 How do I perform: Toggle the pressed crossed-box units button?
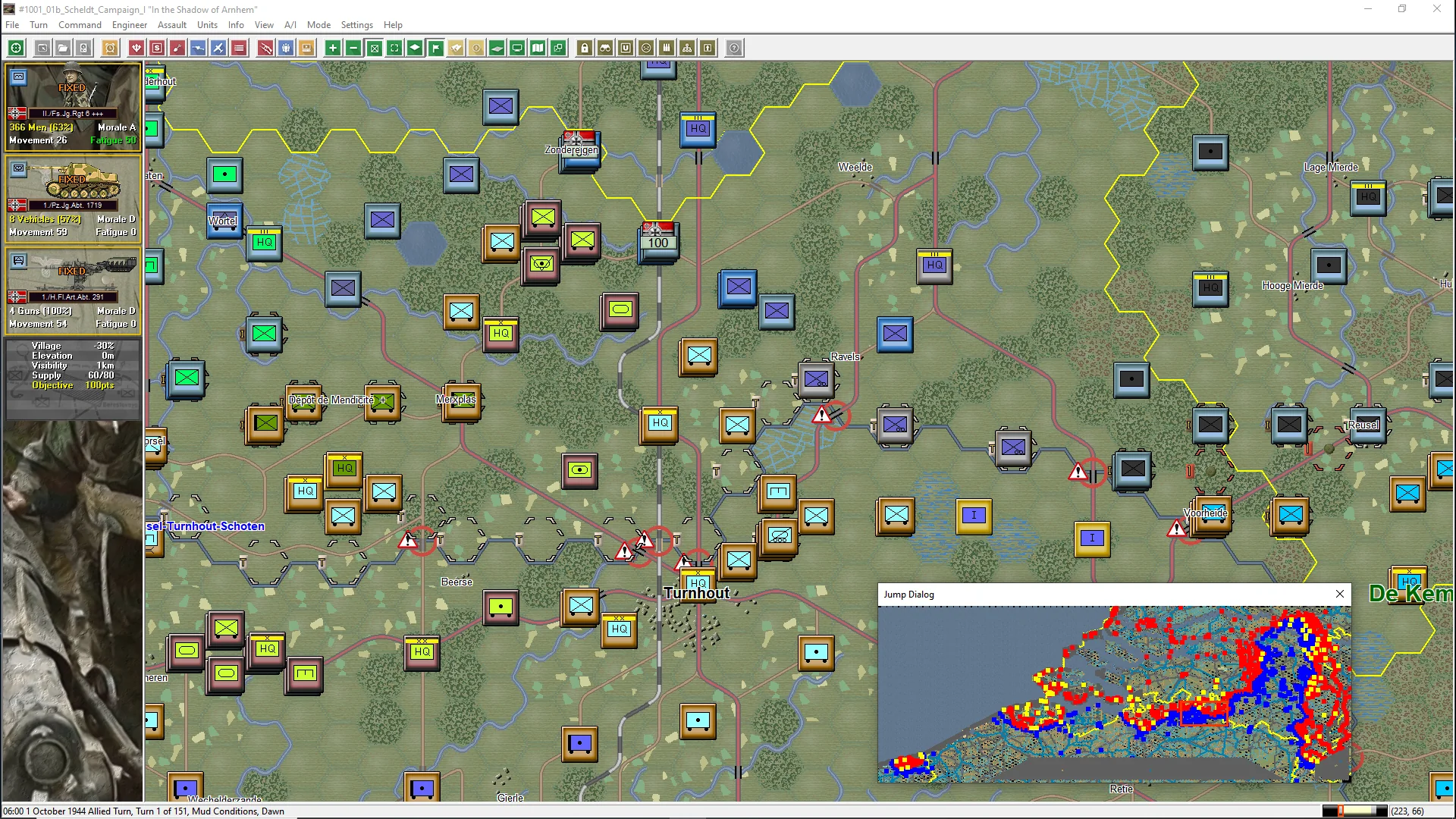(x=374, y=48)
